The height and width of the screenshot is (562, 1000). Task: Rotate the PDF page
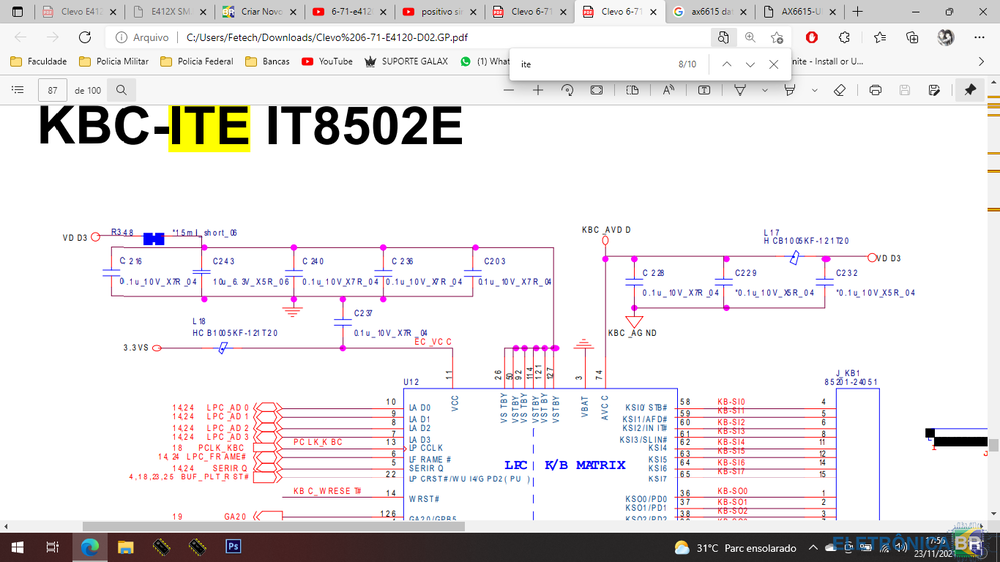[567, 90]
